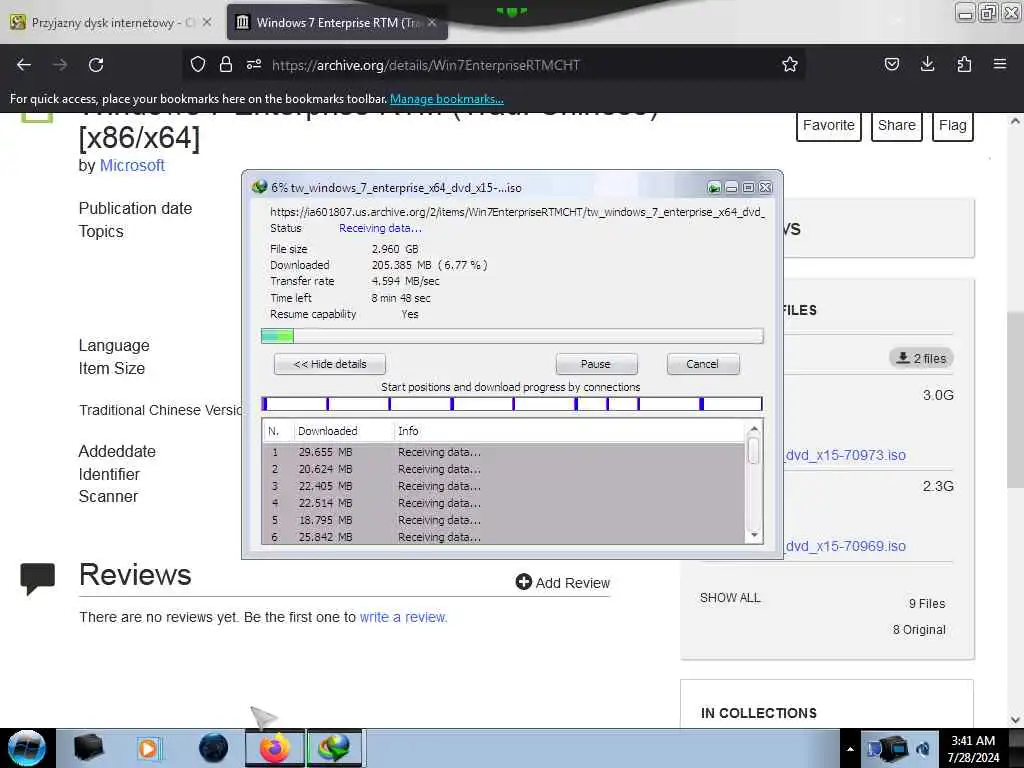
Task: Click Internet Download Manager taskbar icon
Action: [x=334, y=748]
